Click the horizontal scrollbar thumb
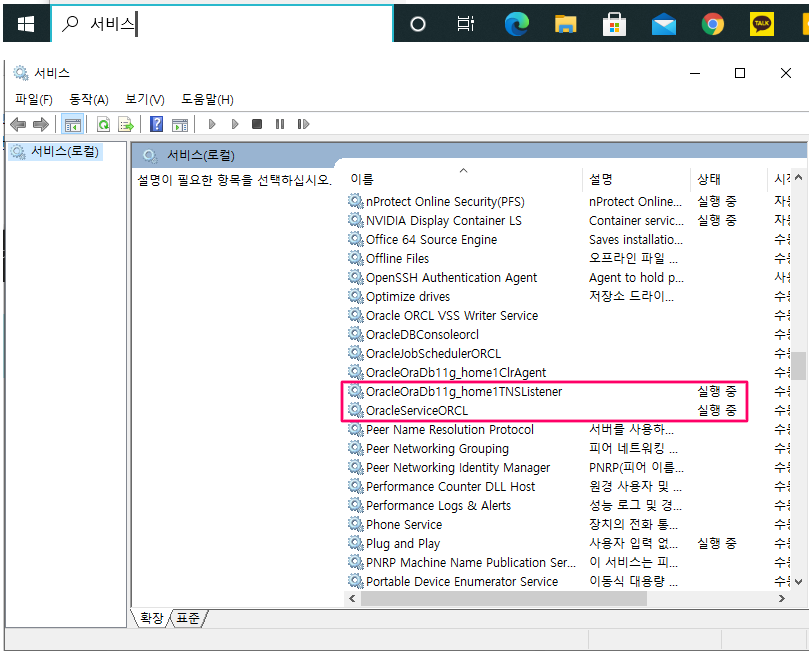Image resolution: width=809 pixels, height=653 pixels. [x=504, y=599]
